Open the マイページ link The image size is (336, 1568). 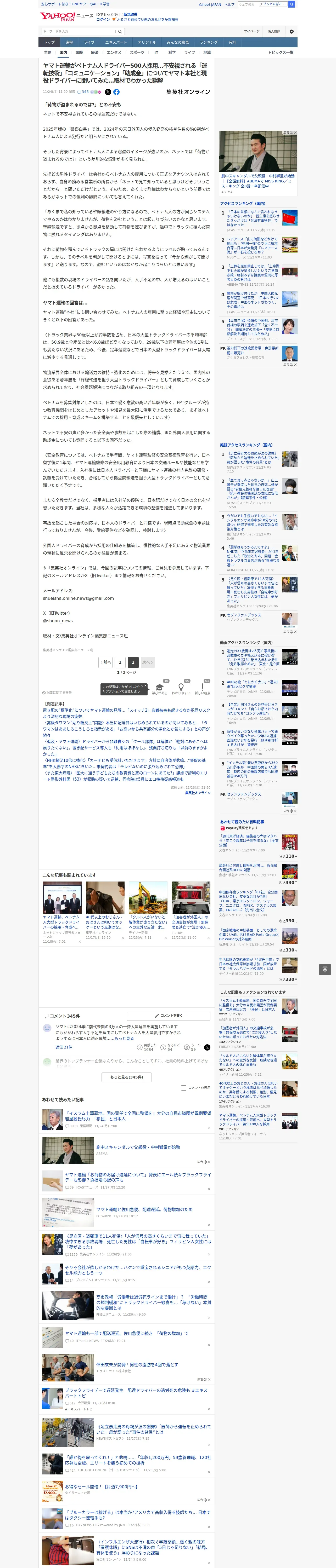(251, 31)
